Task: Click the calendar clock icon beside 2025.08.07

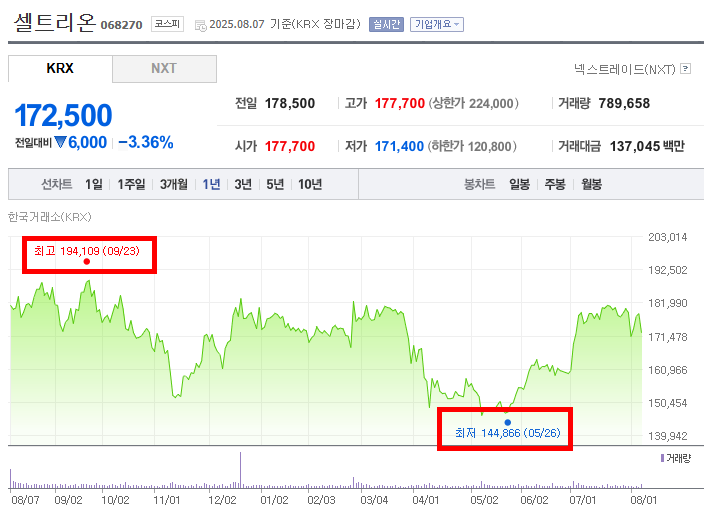Action: 200,26
